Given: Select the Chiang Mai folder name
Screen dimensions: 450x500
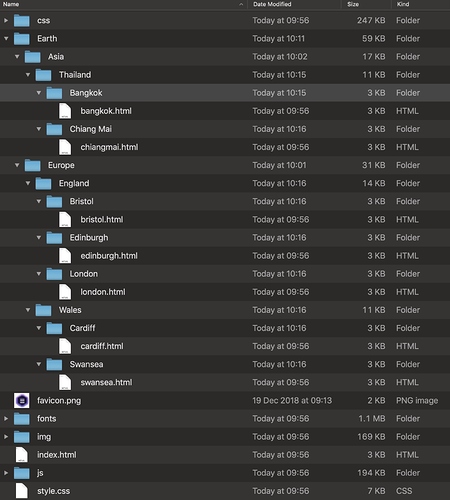Looking at the screenshot, I should (91, 129).
